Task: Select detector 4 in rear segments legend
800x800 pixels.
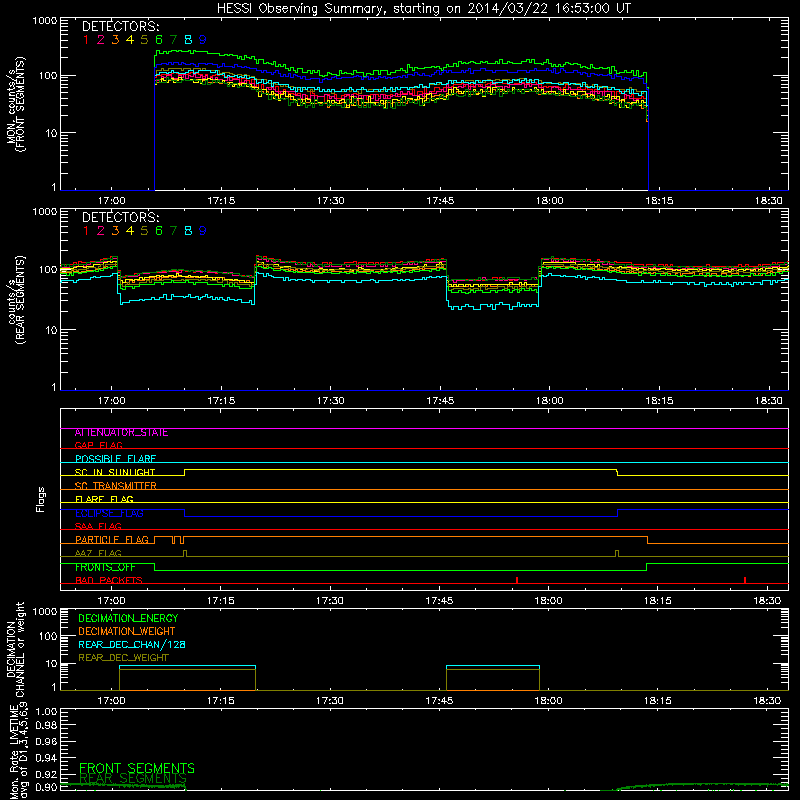Action: [x=130, y=231]
